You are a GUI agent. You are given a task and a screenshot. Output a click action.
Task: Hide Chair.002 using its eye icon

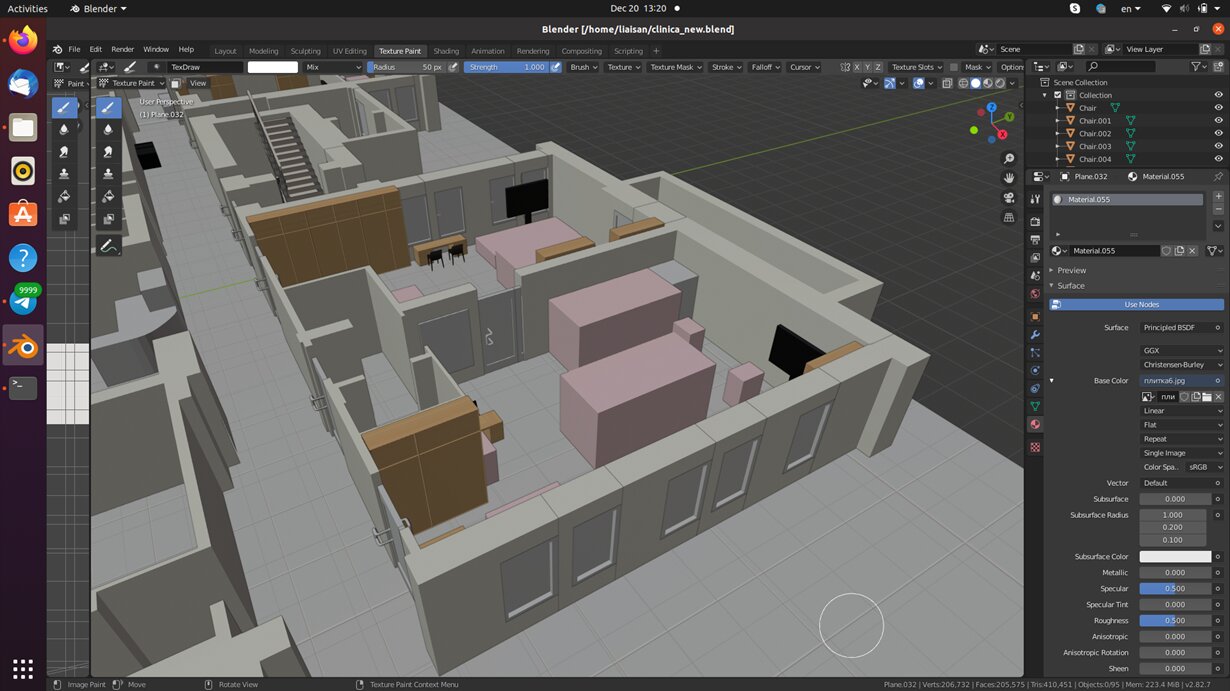[1218, 133]
